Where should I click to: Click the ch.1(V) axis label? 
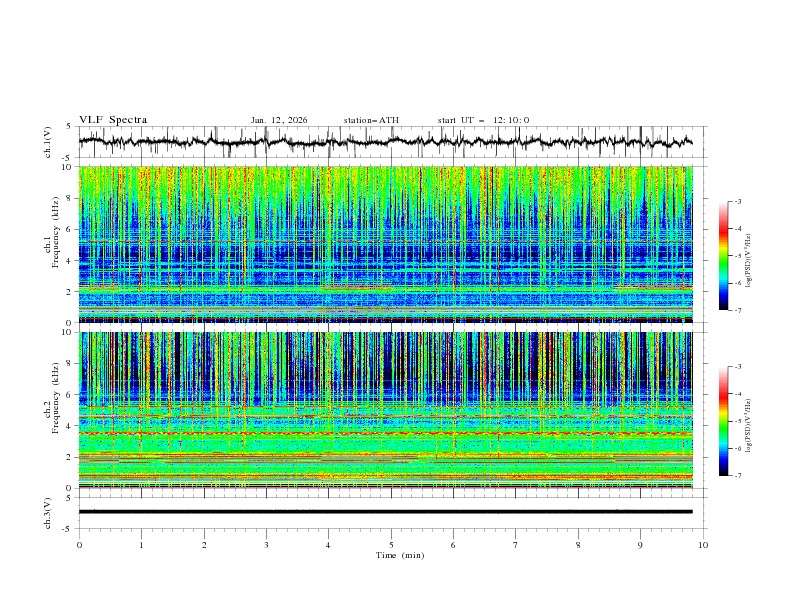pyautogui.click(x=48, y=142)
